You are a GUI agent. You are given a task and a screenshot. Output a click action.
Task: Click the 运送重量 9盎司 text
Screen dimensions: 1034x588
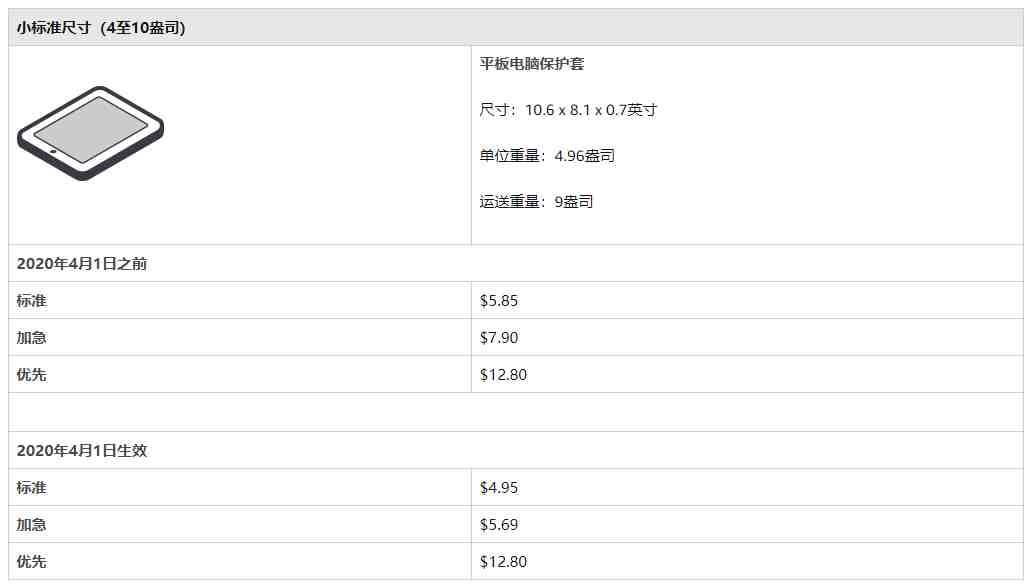[x=536, y=202]
